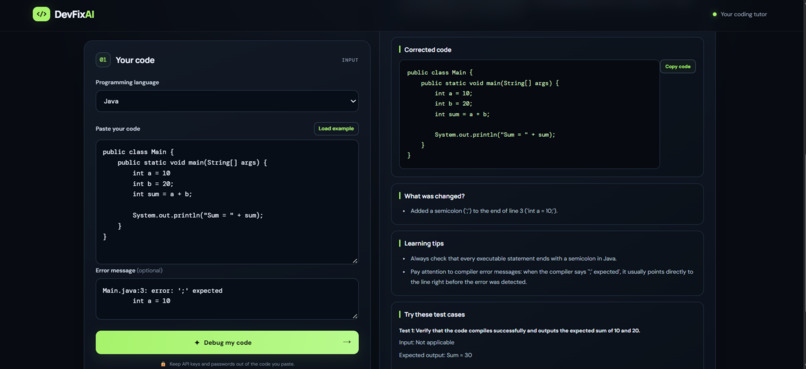The width and height of the screenshot is (806, 369).
Task: Click 'int a = 10;' in the corrected code
Action: tap(453, 94)
